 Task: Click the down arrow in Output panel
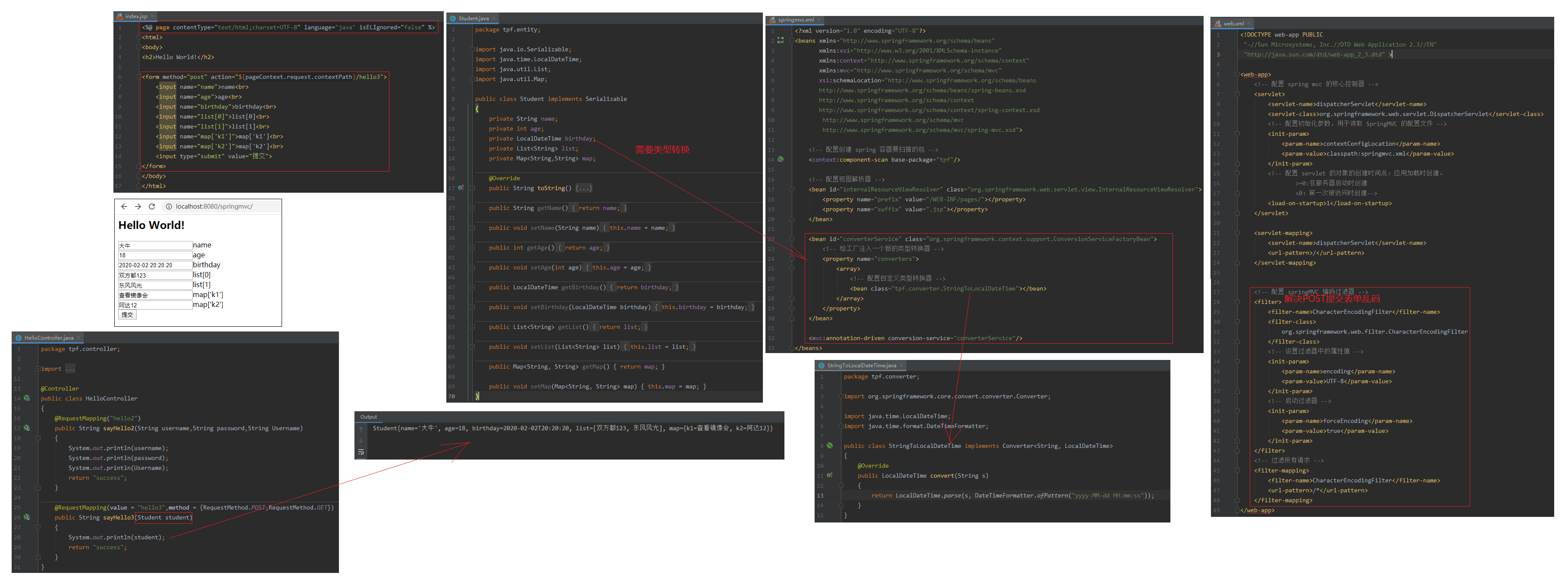tap(361, 440)
